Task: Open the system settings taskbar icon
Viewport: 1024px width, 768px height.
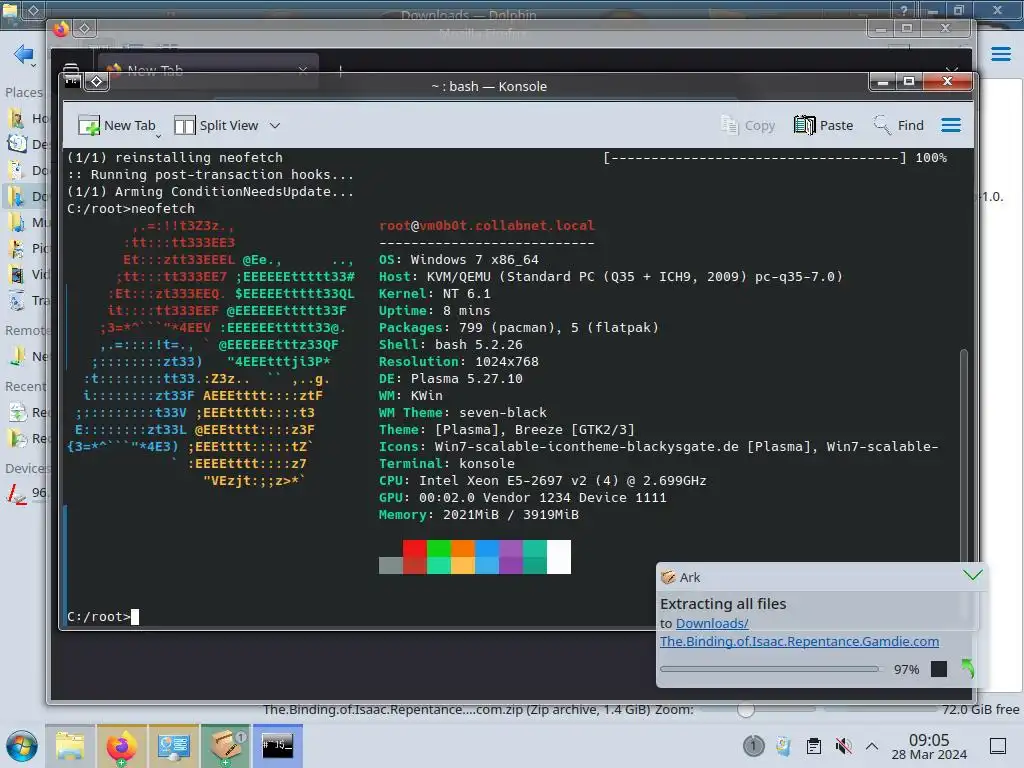Action: 174,746
